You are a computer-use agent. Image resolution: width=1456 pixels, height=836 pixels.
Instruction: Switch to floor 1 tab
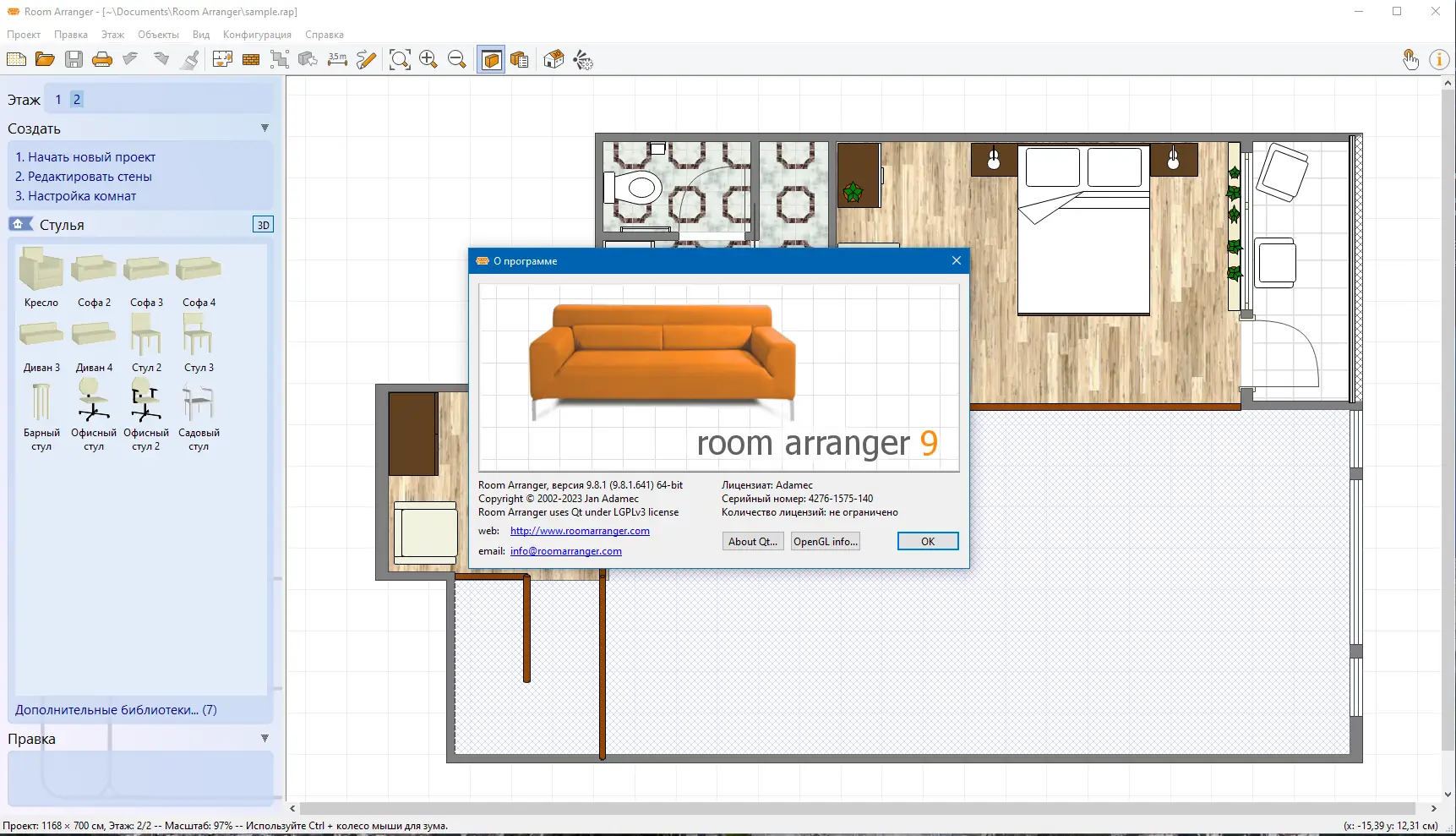coord(58,99)
